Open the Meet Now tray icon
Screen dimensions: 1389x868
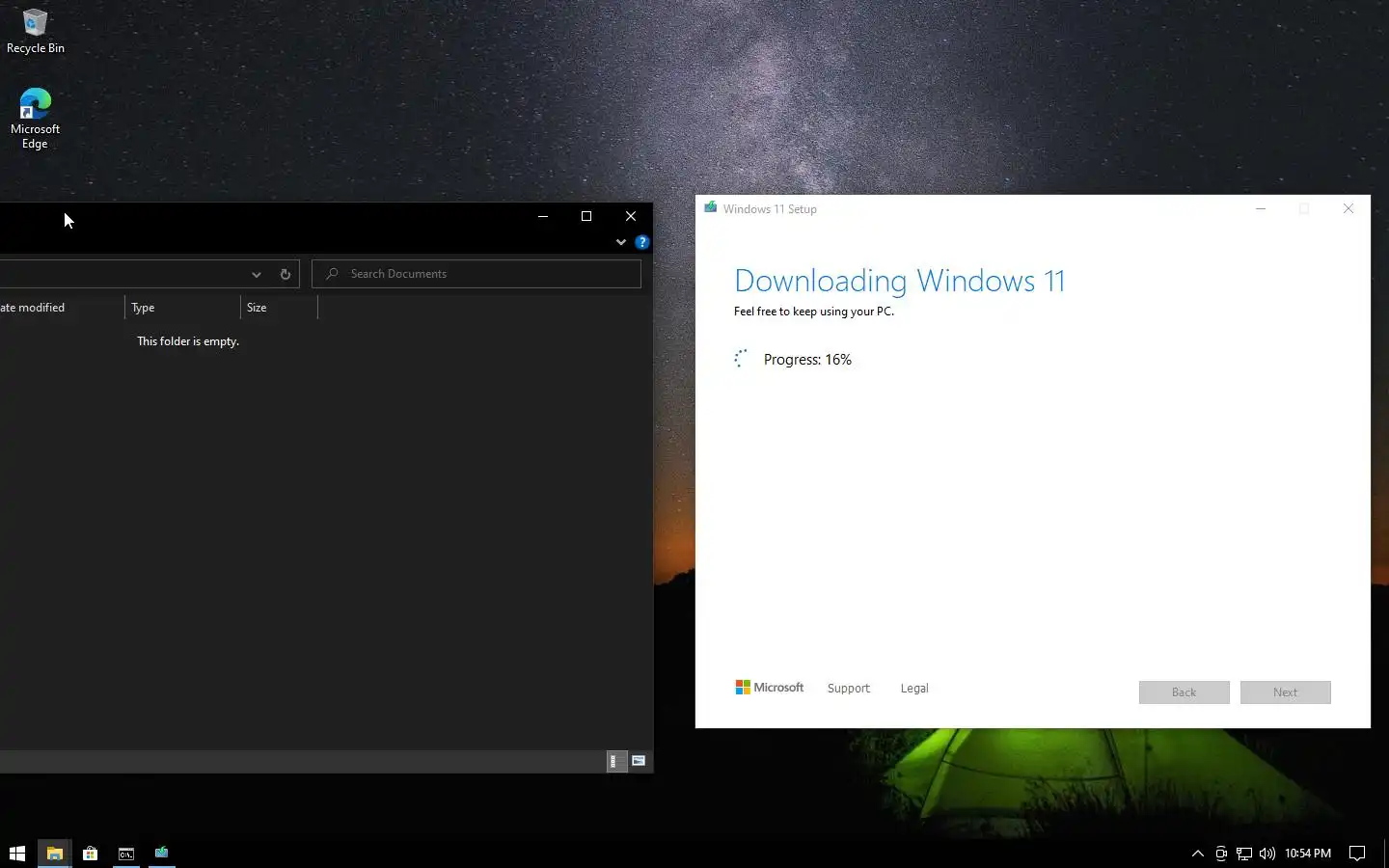(1221, 854)
